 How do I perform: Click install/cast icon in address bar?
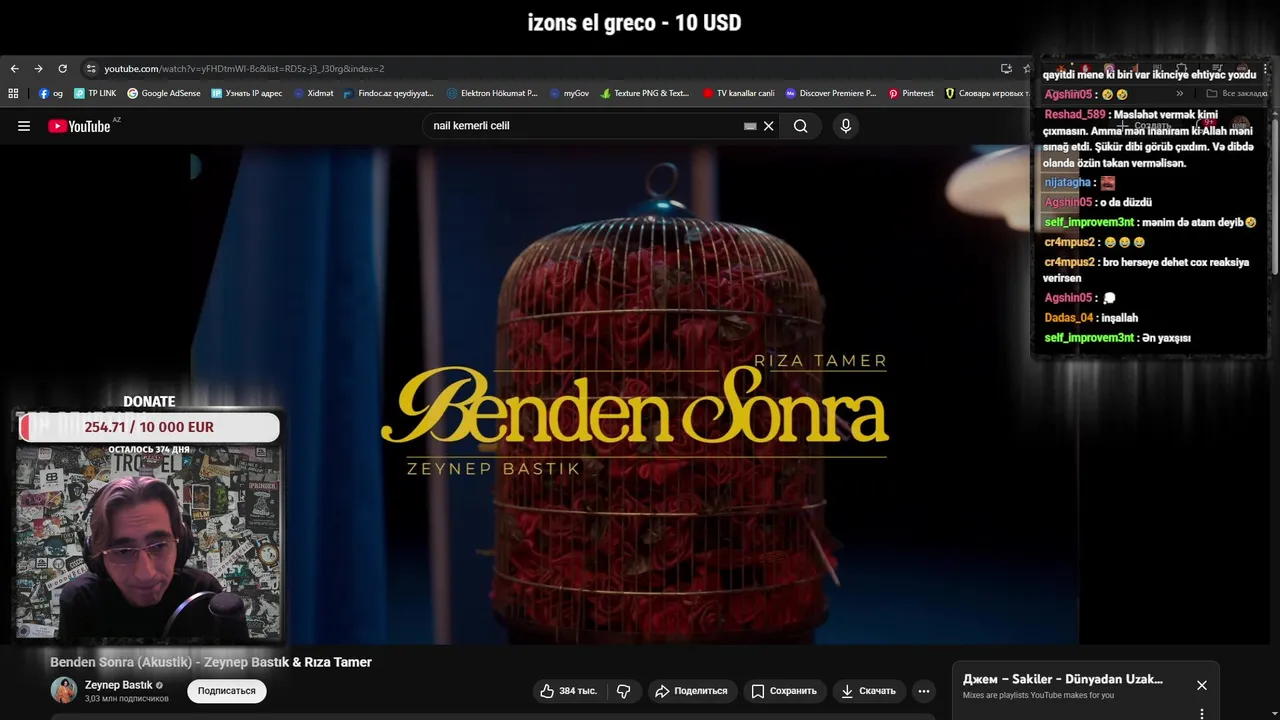pos(1006,69)
